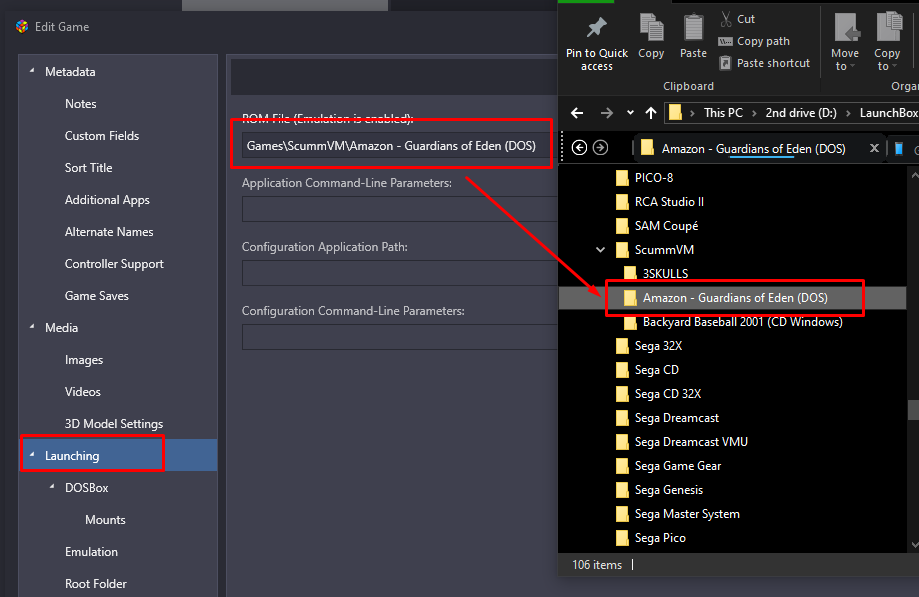This screenshot has width=919, height=597.
Task: Click This PC in the breadcrumb
Action: click(x=723, y=112)
